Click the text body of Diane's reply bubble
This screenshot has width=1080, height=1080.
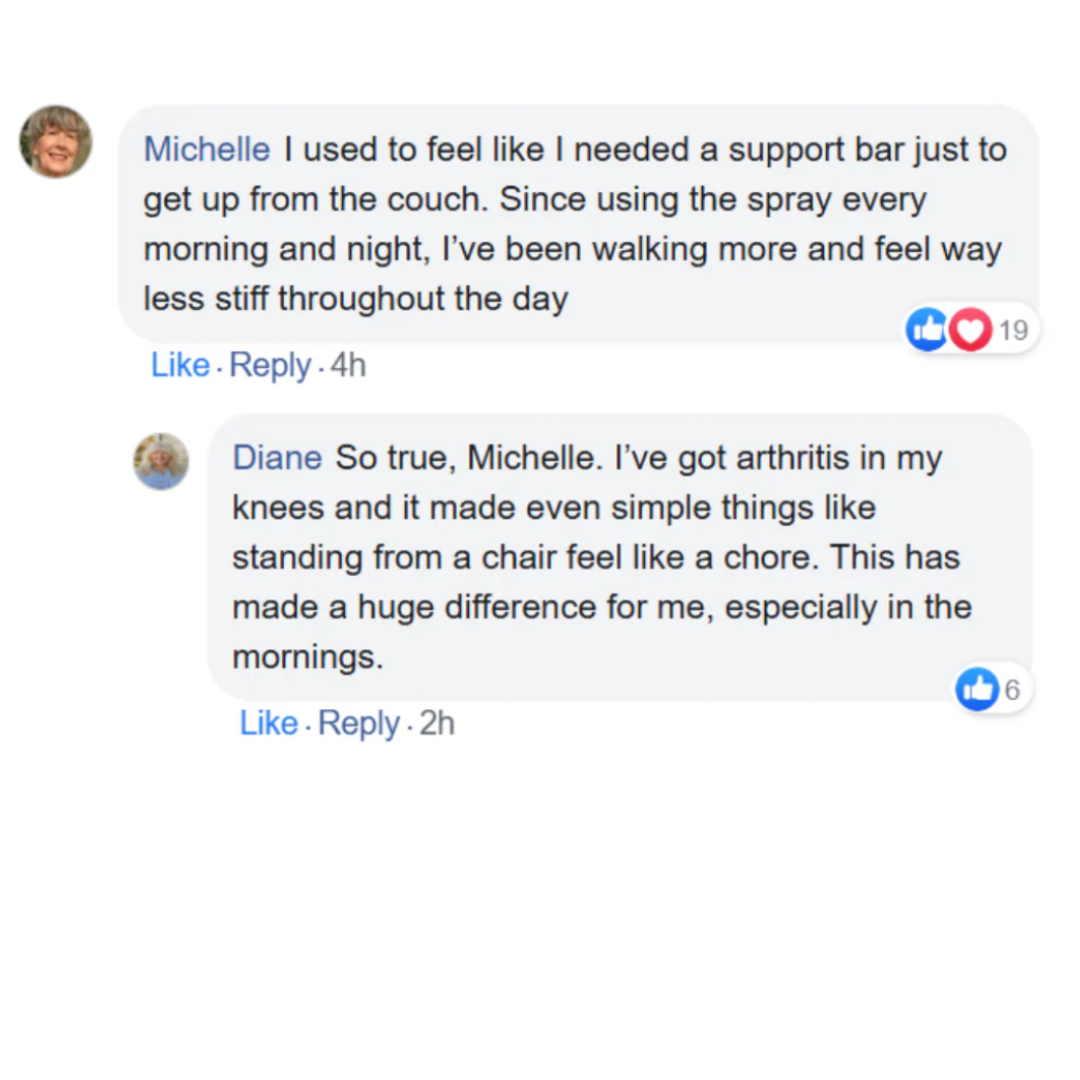(600, 558)
